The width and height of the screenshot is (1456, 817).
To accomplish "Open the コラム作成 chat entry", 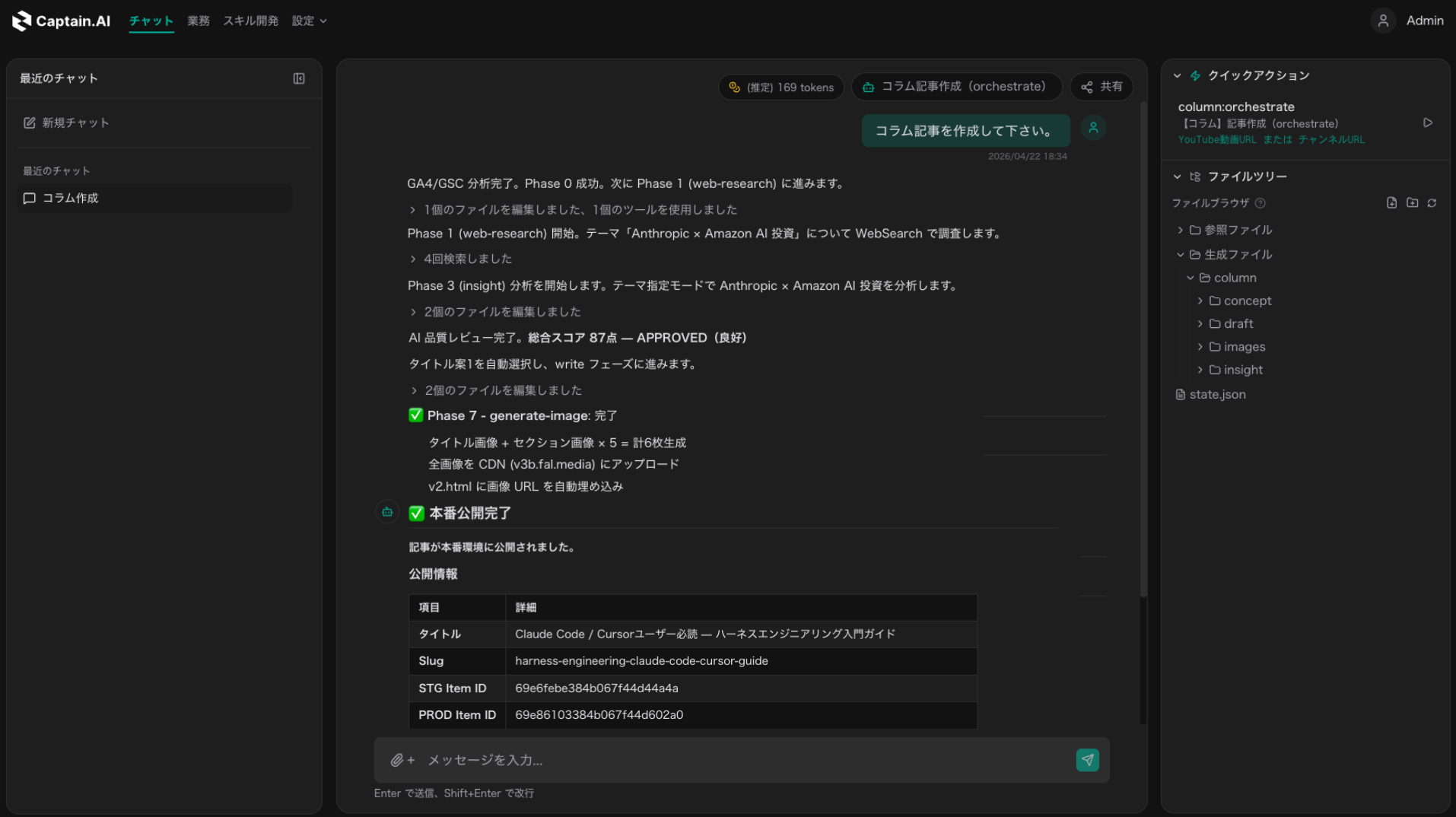I will coord(154,198).
